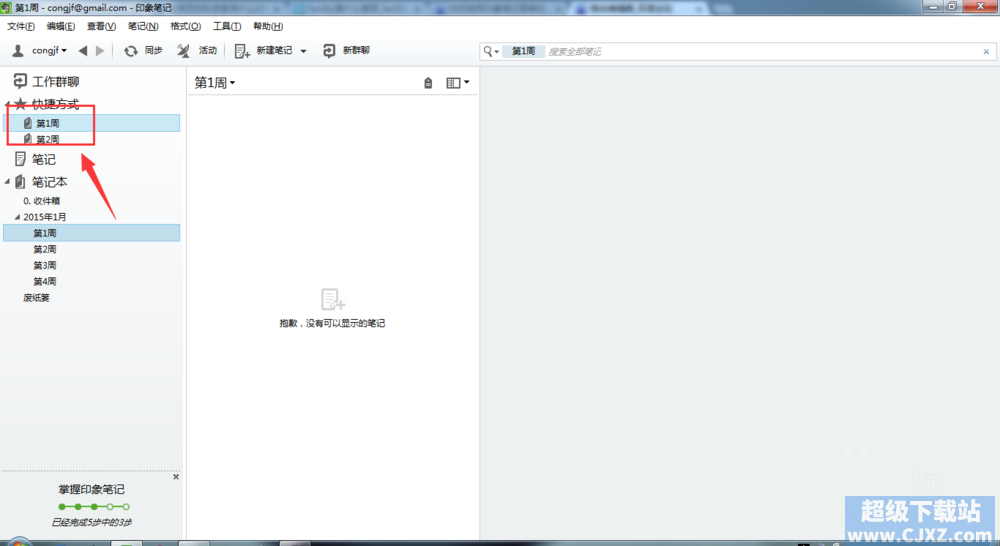Open 工作群聊 work chat in sidebar
The image size is (1000, 546).
coord(47,82)
